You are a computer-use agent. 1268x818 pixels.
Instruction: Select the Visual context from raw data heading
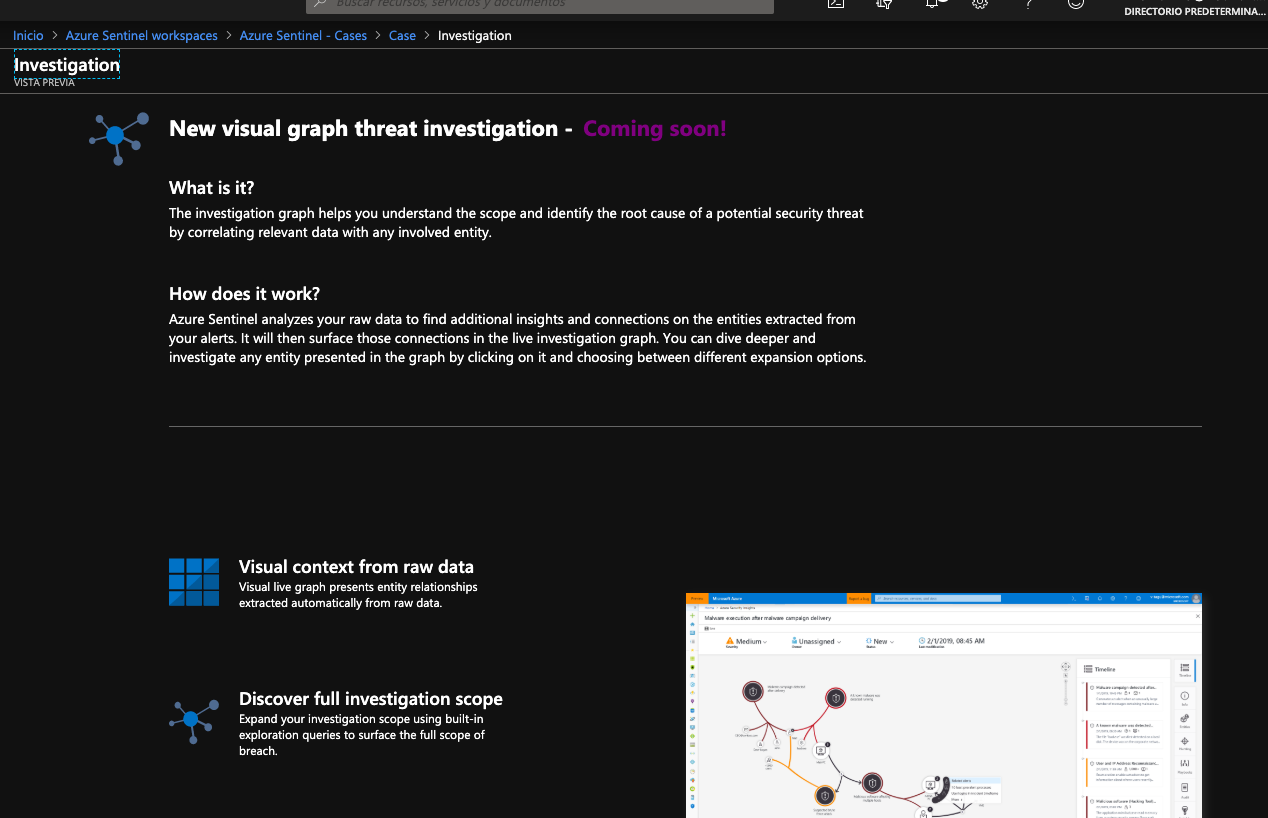[x=356, y=567]
